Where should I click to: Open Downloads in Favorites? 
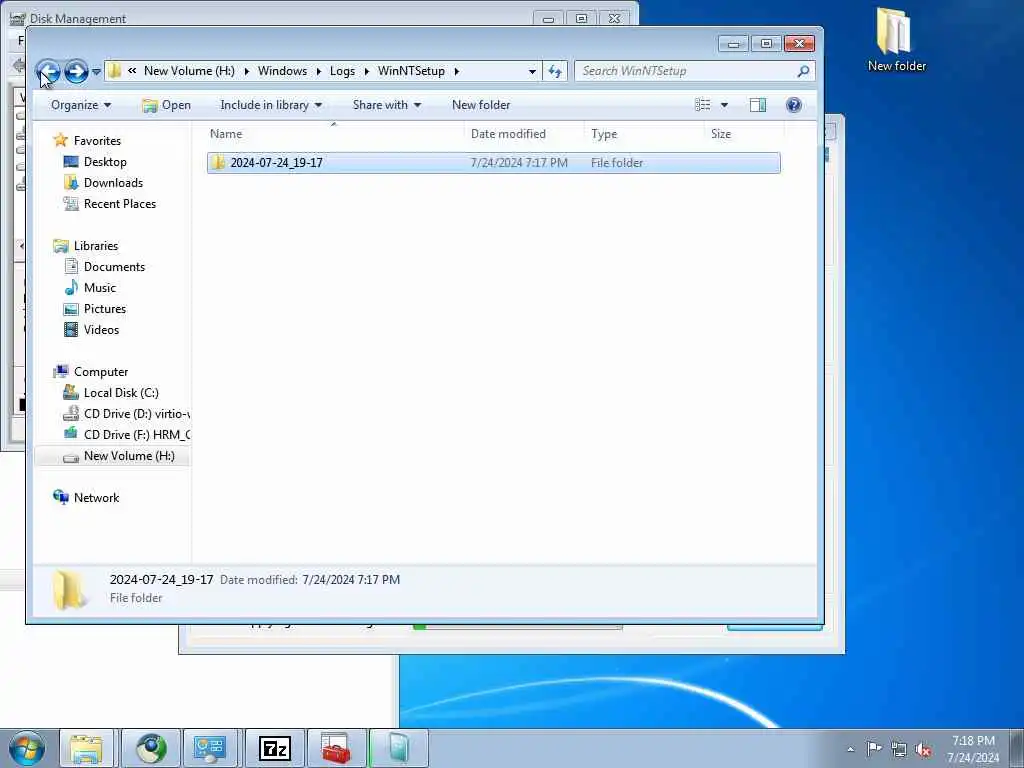(113, 183)
